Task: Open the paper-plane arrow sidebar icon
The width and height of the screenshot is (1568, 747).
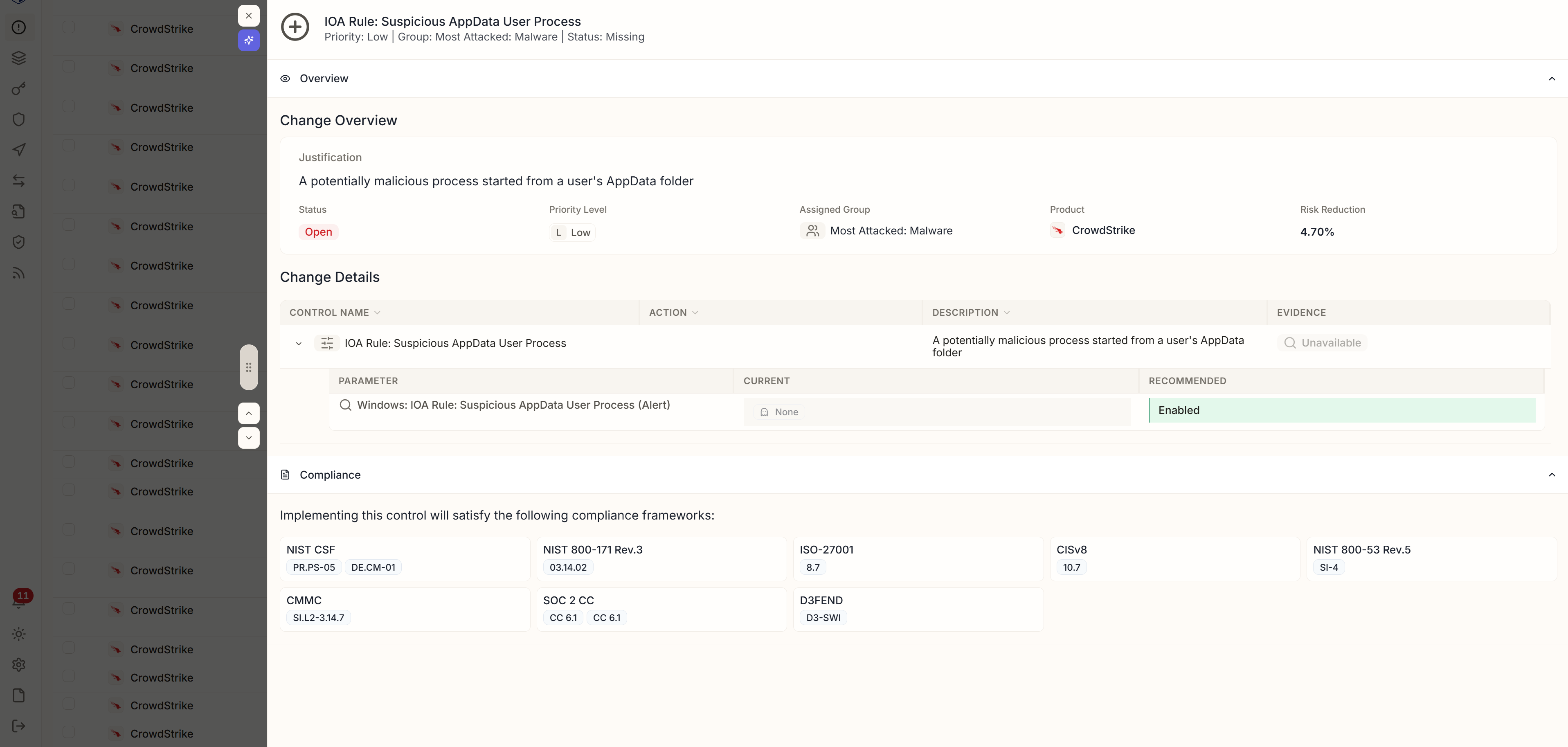Action: pos(19,150)
